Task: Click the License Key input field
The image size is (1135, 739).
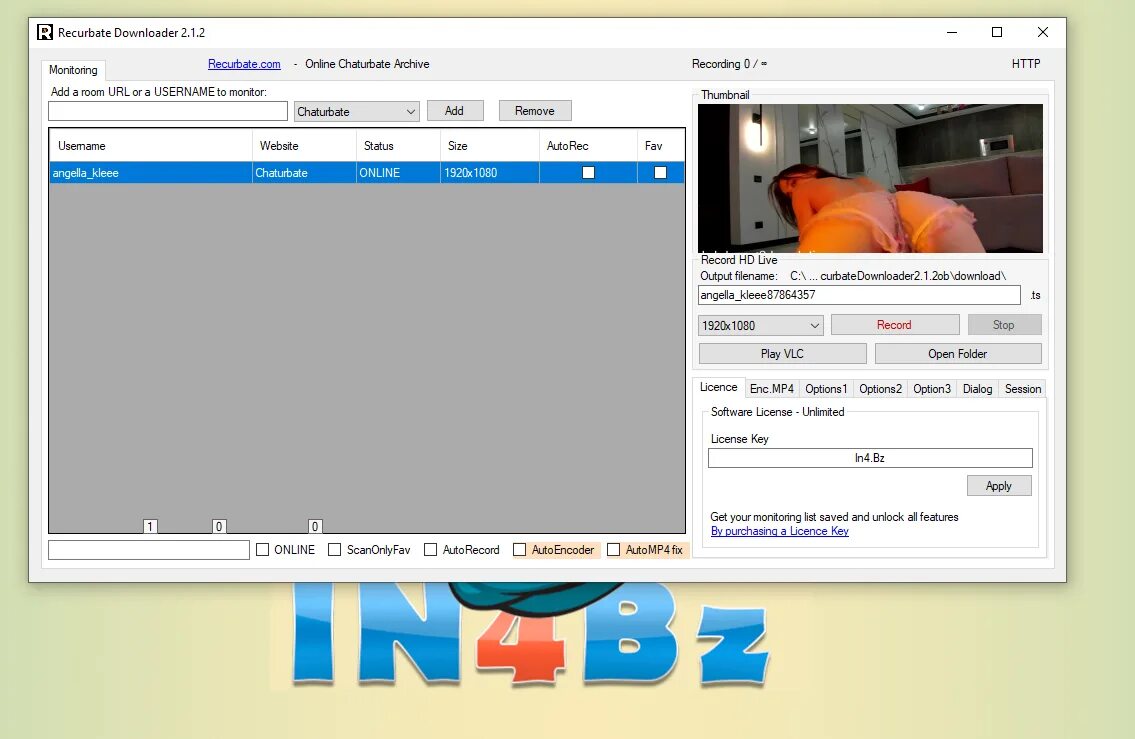Action: click(870, 458)
